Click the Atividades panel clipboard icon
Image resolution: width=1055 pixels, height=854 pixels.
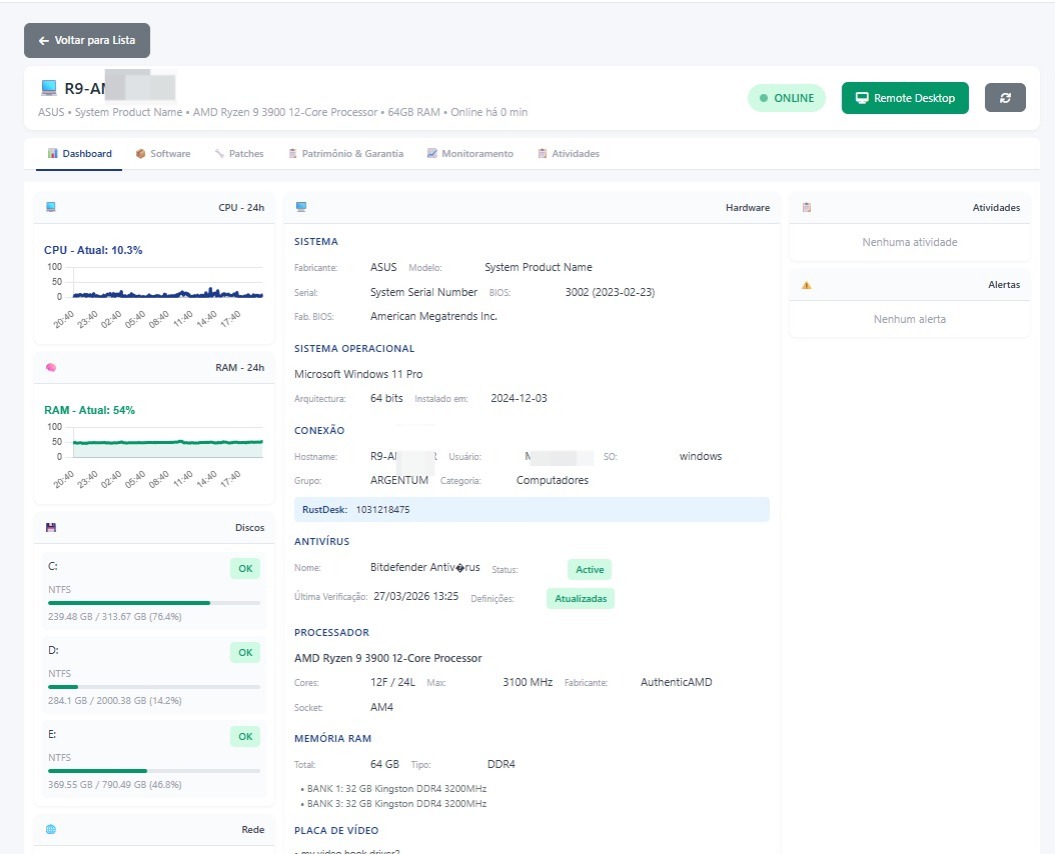click(807, 207)
